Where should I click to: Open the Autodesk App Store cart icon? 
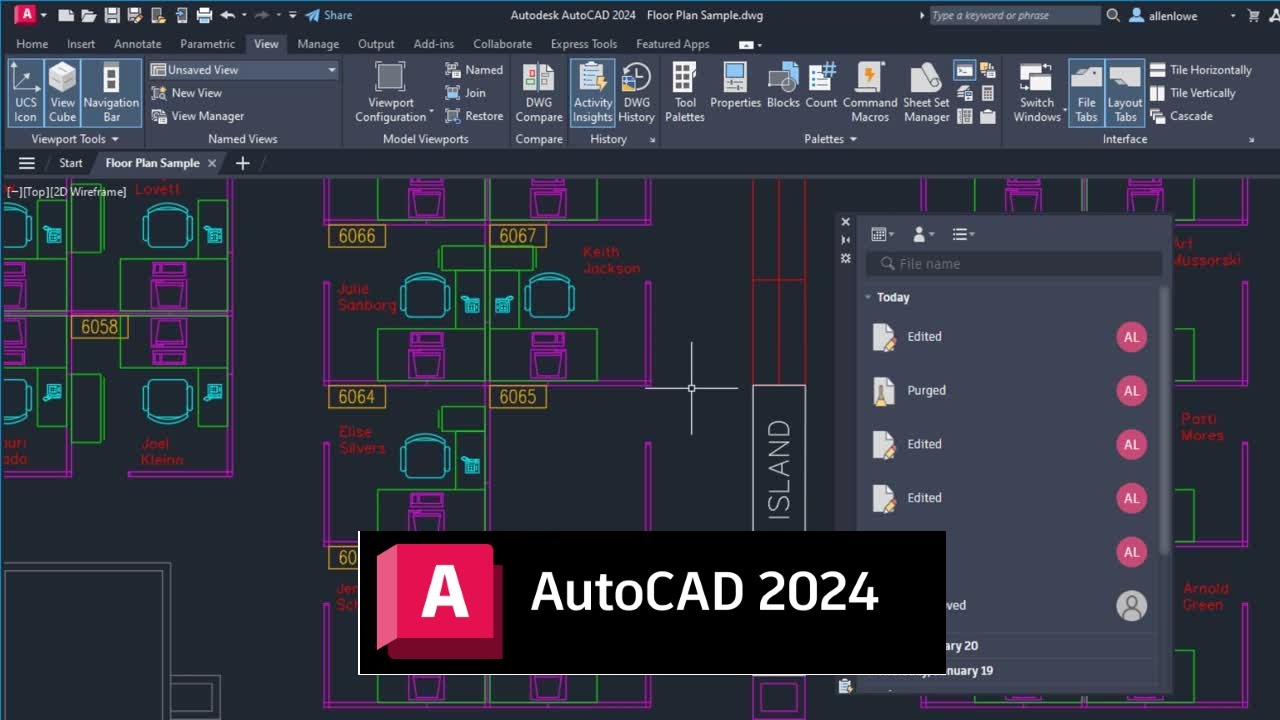[1254, 15]
